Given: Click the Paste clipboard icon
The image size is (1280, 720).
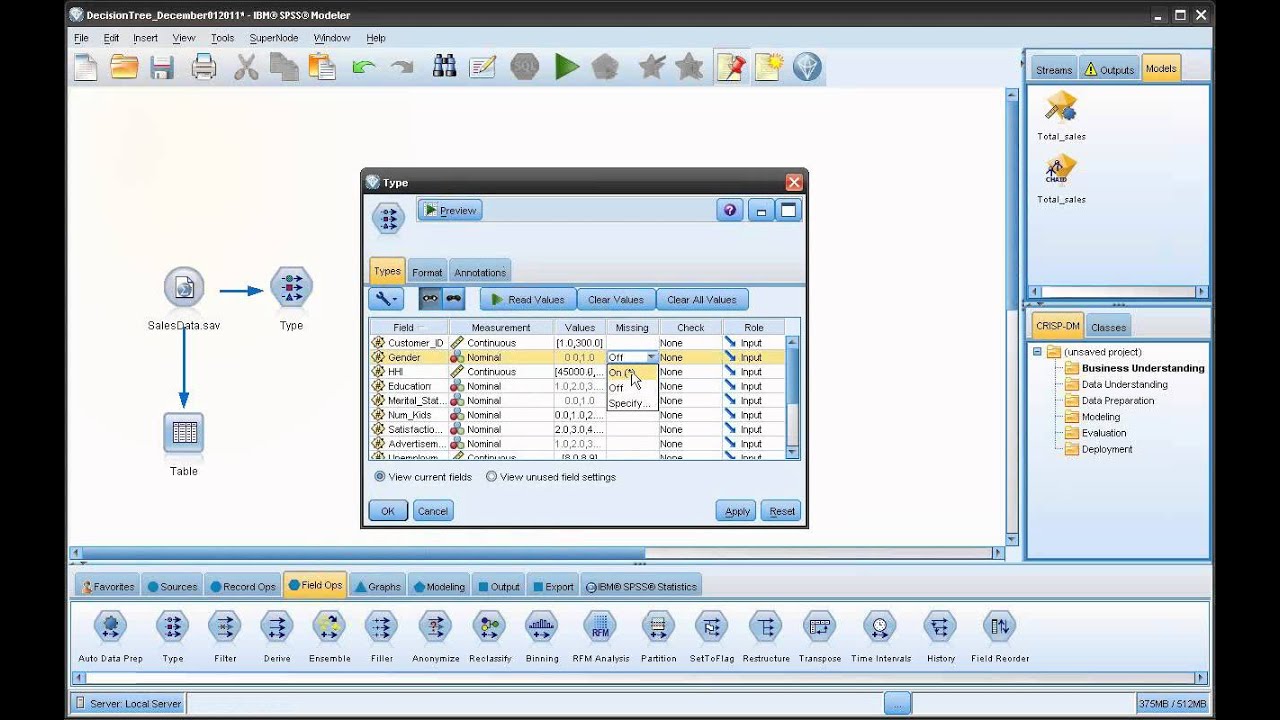Looking at the screenshot, I should coord(322,67).
